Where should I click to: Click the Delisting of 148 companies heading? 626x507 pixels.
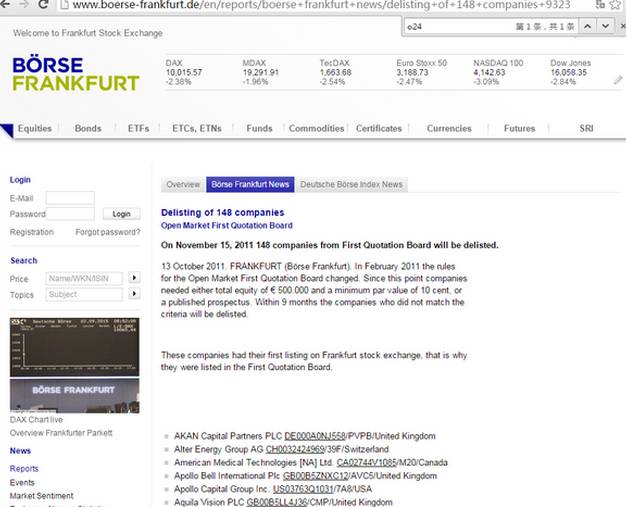[223, 212]
